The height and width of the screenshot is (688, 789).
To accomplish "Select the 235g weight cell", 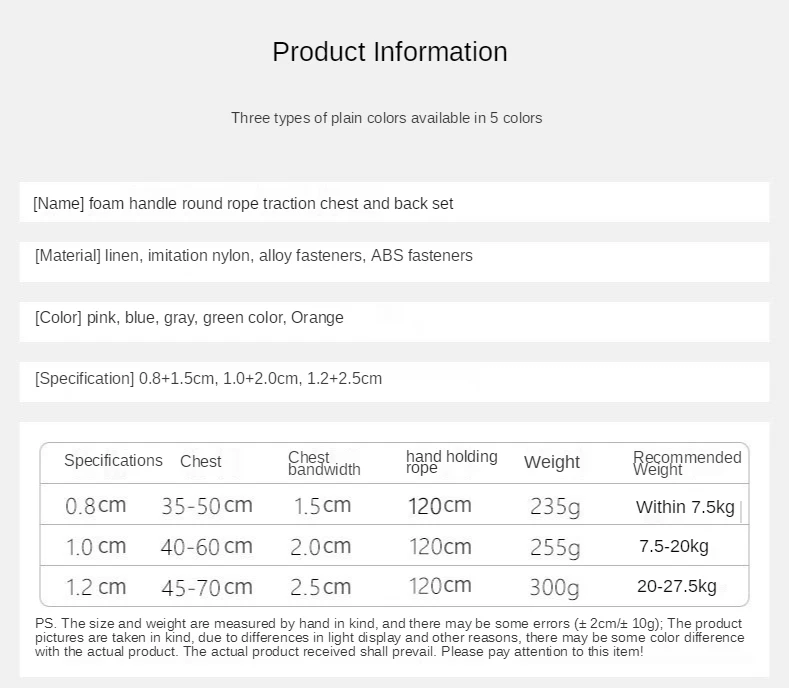I will [555, 507].
